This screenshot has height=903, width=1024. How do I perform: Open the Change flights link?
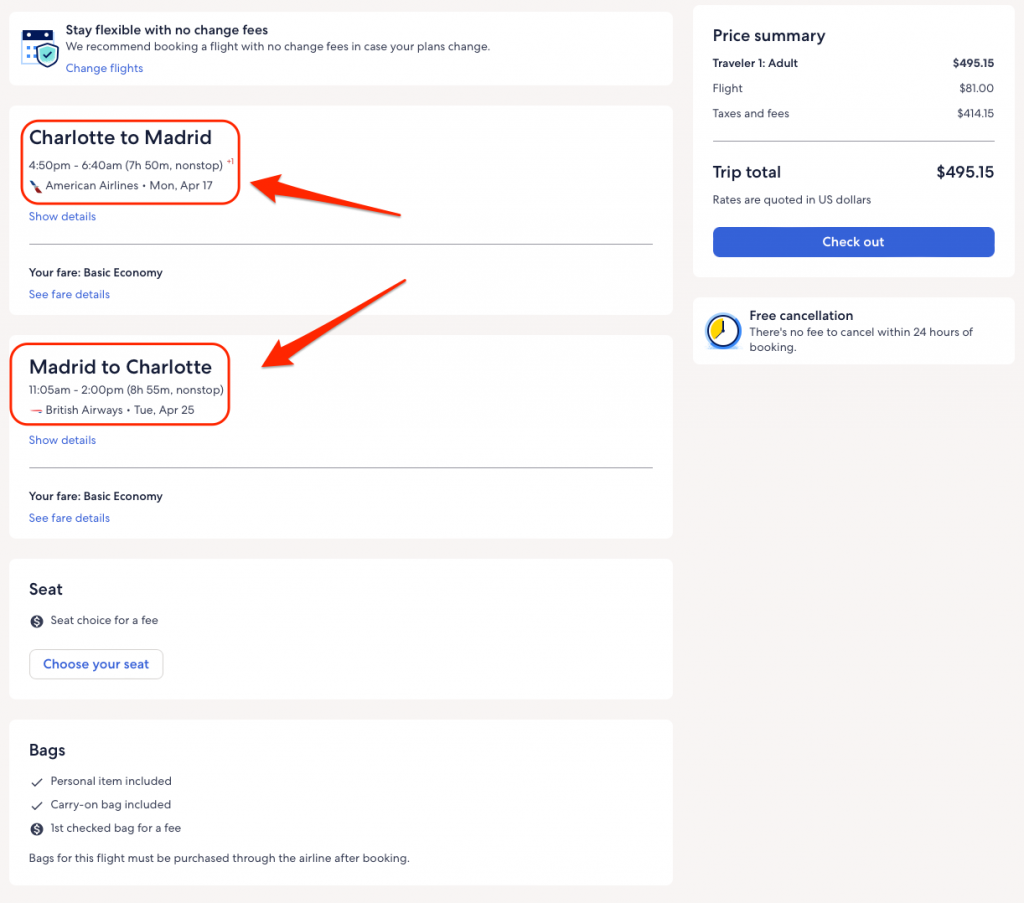pos(104,69)
